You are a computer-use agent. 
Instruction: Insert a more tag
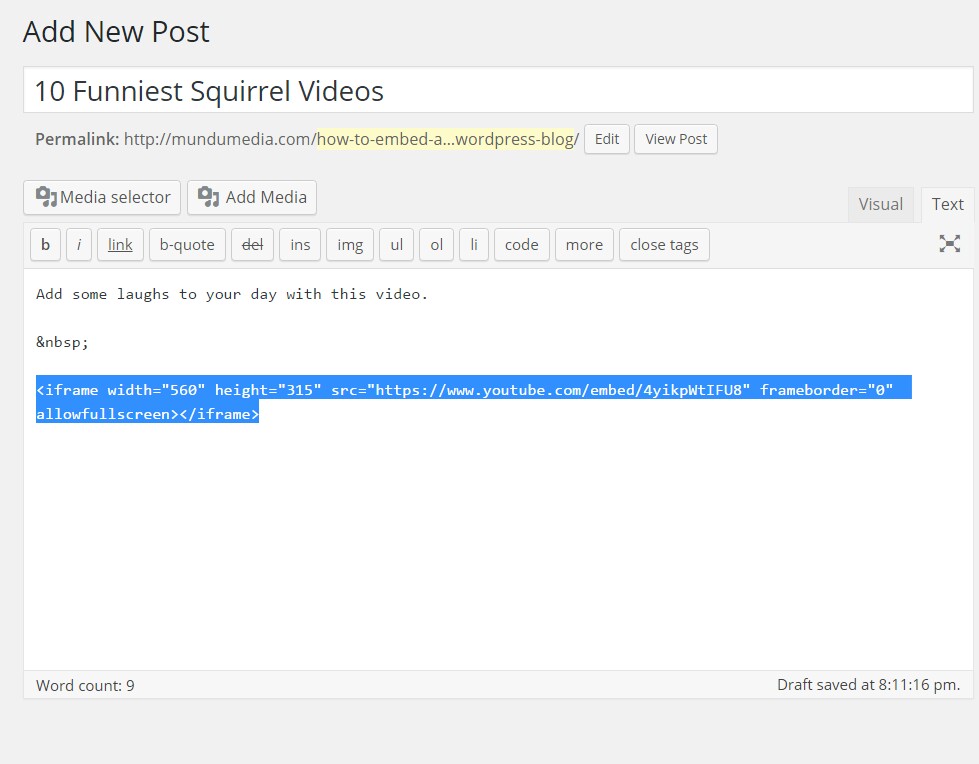[x=584, y=245]
